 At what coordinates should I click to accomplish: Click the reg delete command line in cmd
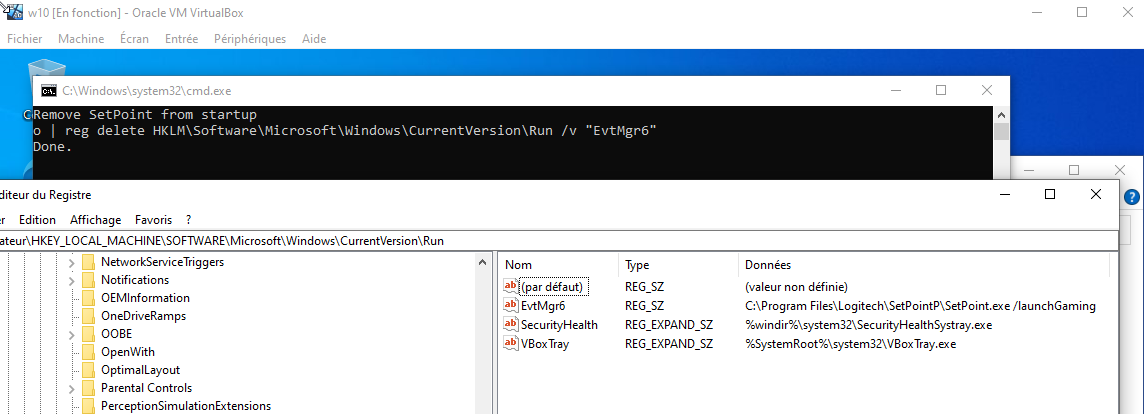[x=345, y=131]
